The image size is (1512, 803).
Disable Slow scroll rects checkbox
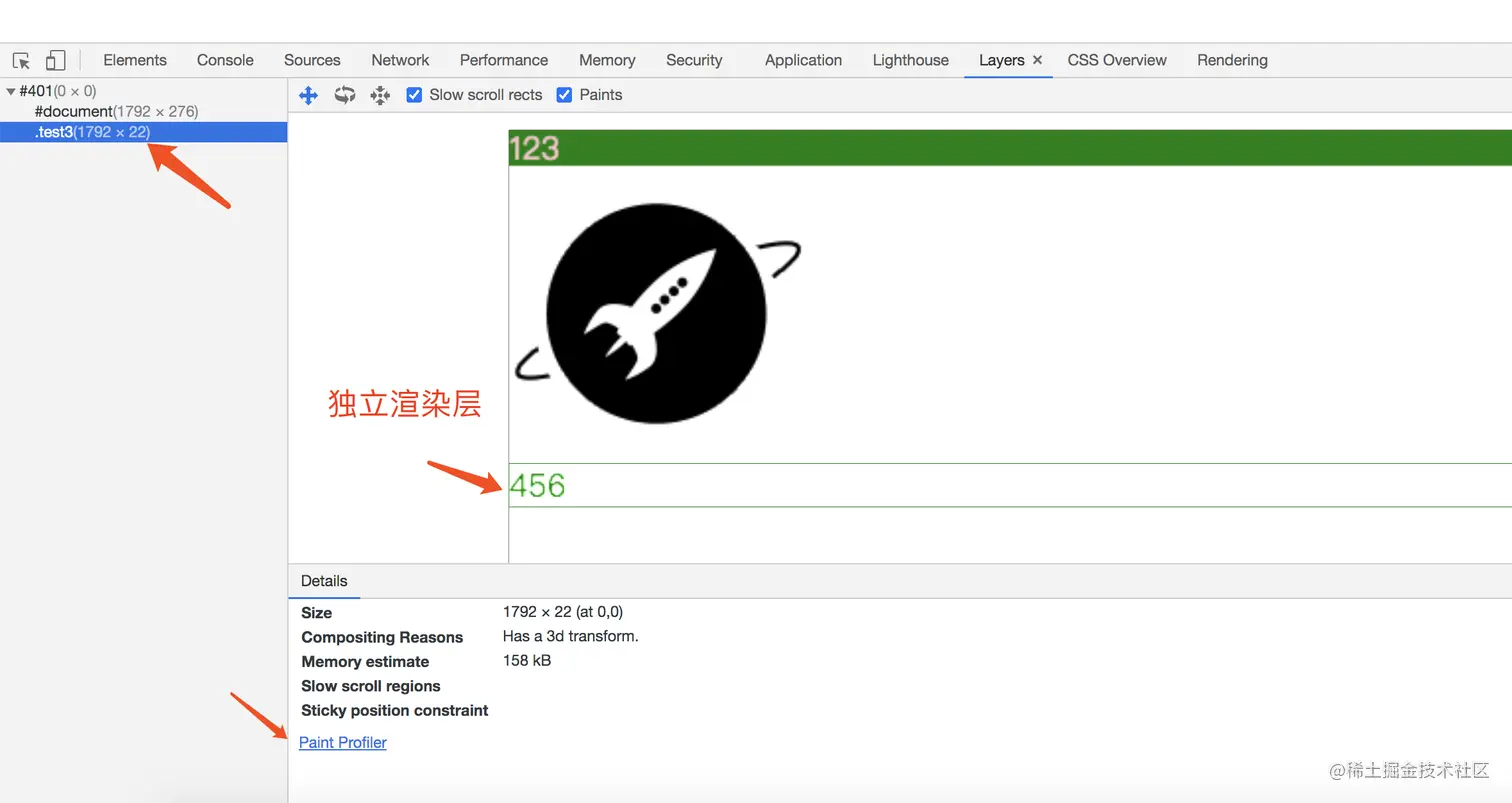[414, 95]
